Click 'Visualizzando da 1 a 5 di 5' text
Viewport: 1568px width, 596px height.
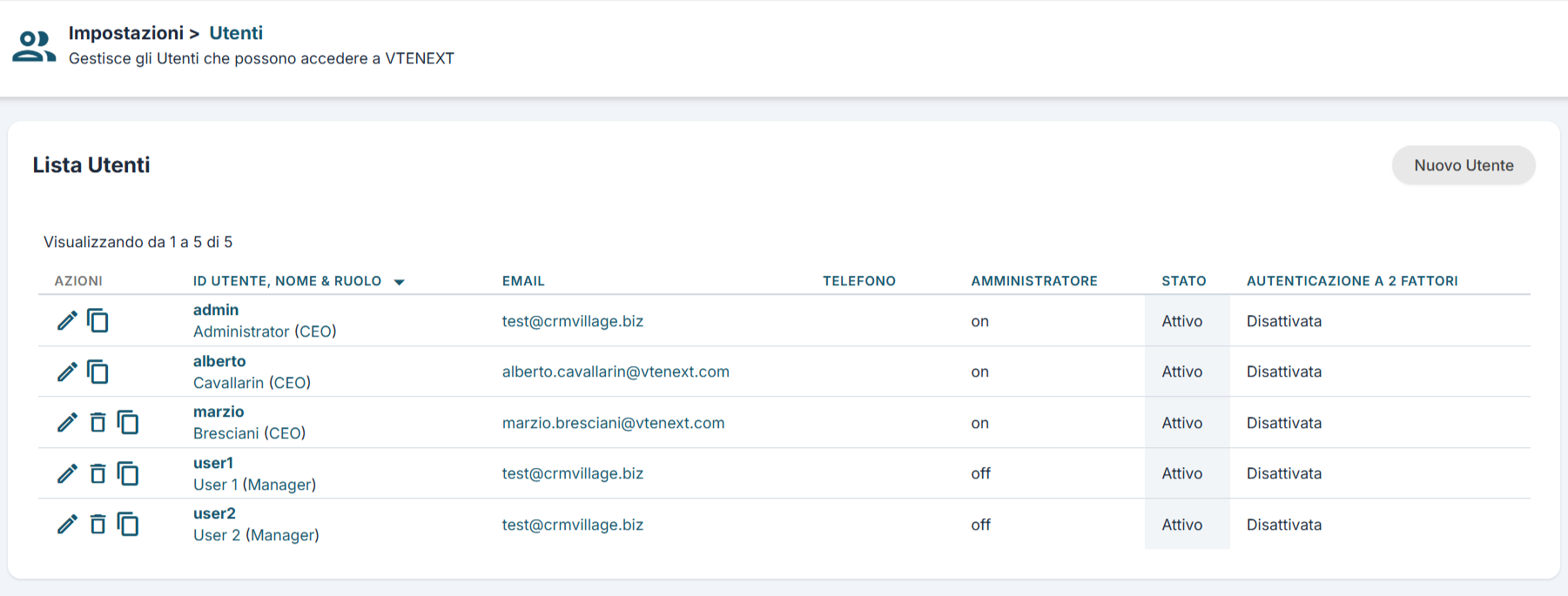pos(138,242)
